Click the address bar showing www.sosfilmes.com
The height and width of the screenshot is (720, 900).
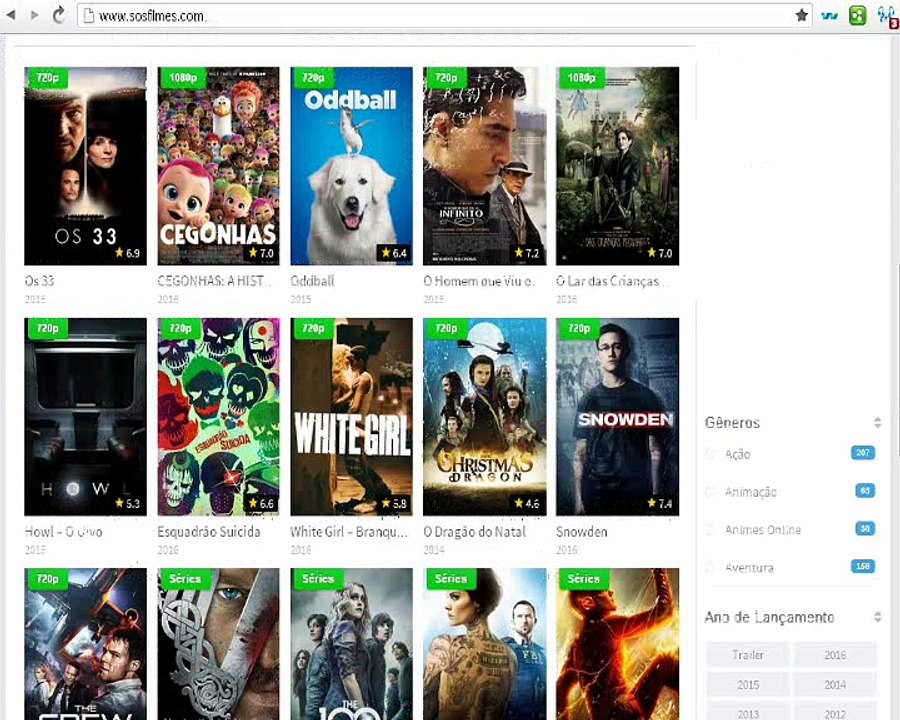click(444, 16)
